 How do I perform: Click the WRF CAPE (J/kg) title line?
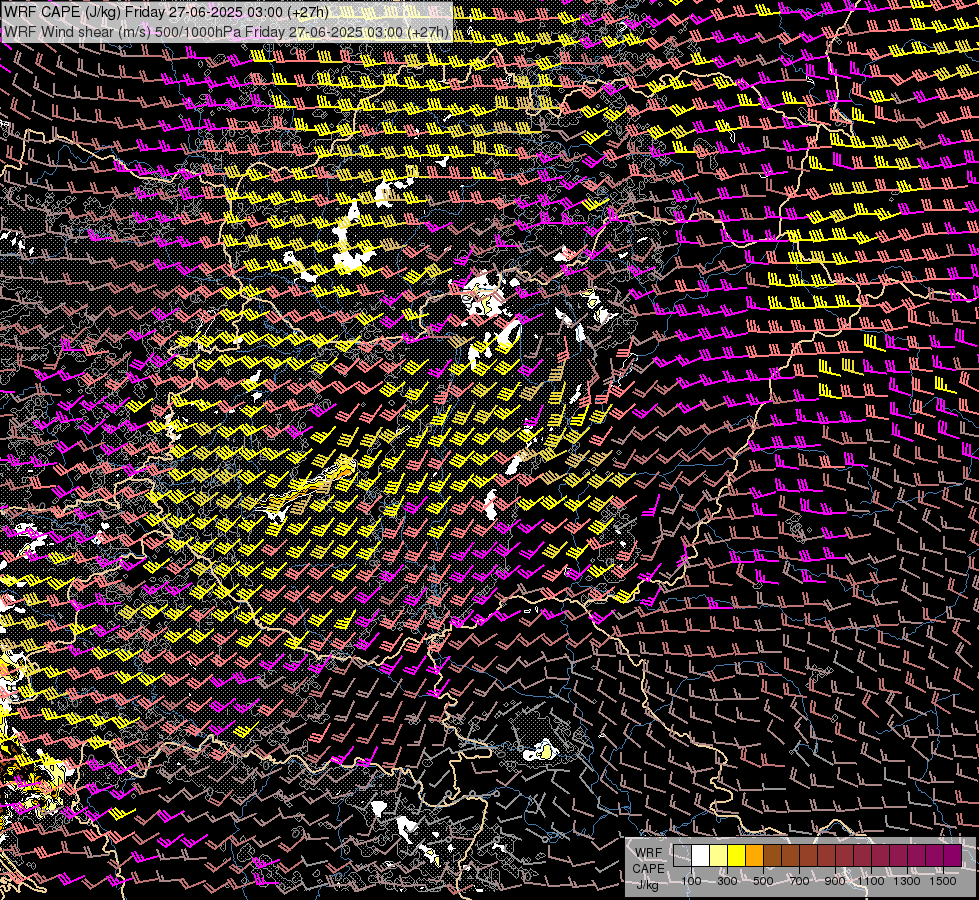tap(166, 12)
